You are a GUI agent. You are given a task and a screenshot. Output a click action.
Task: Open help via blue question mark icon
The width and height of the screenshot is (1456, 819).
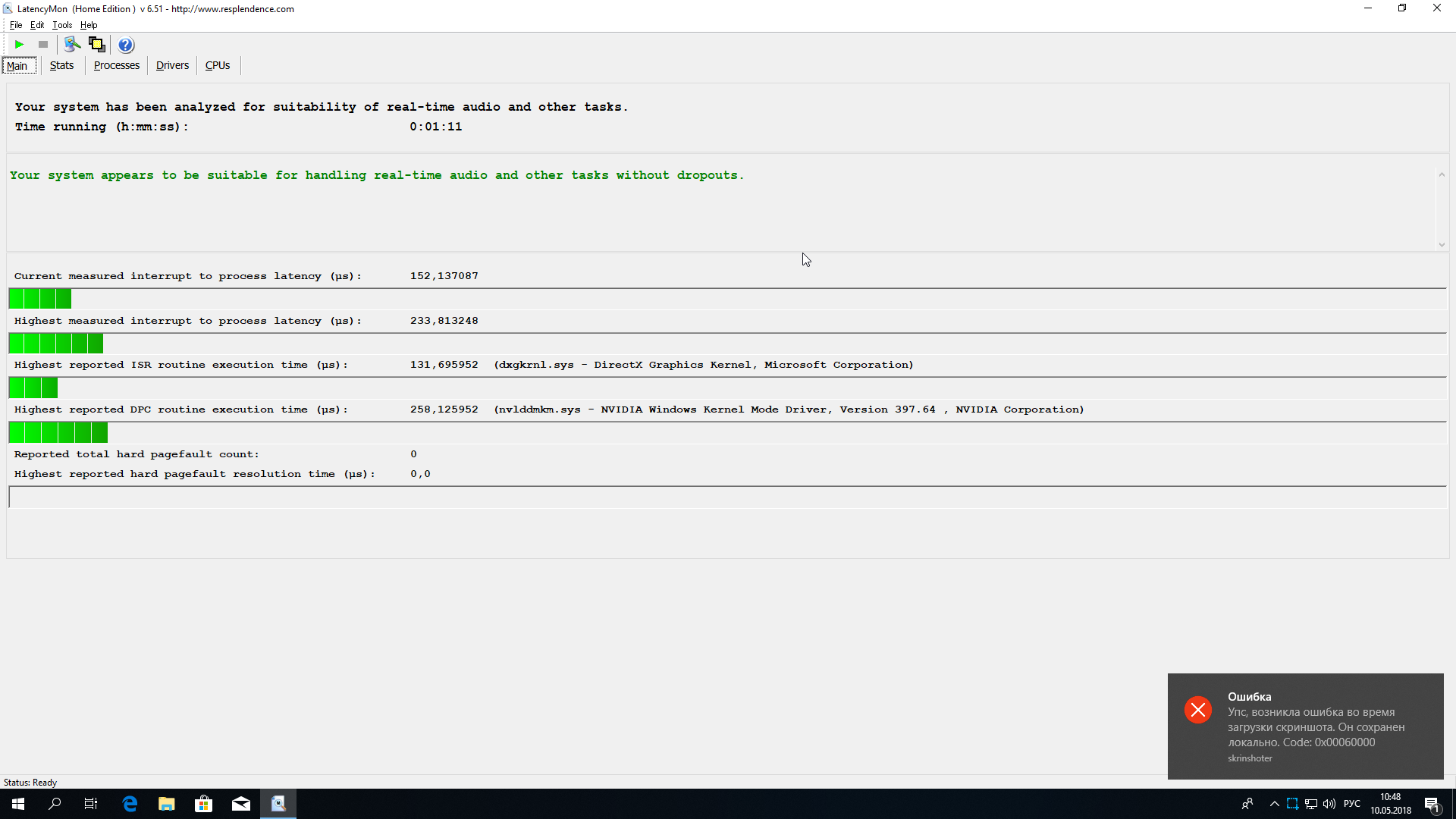point(126,45)
